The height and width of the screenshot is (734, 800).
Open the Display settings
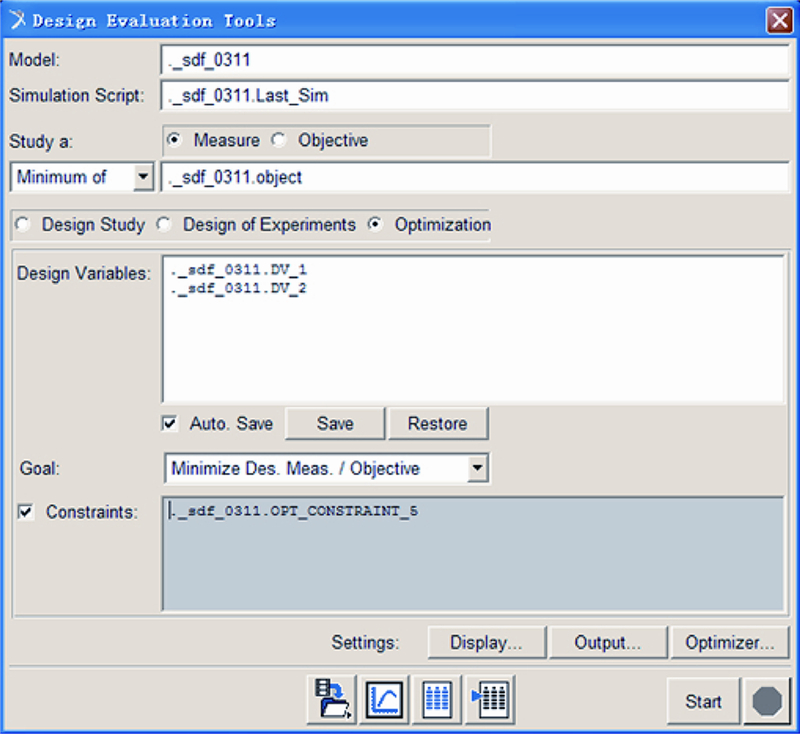coord(486,643)
